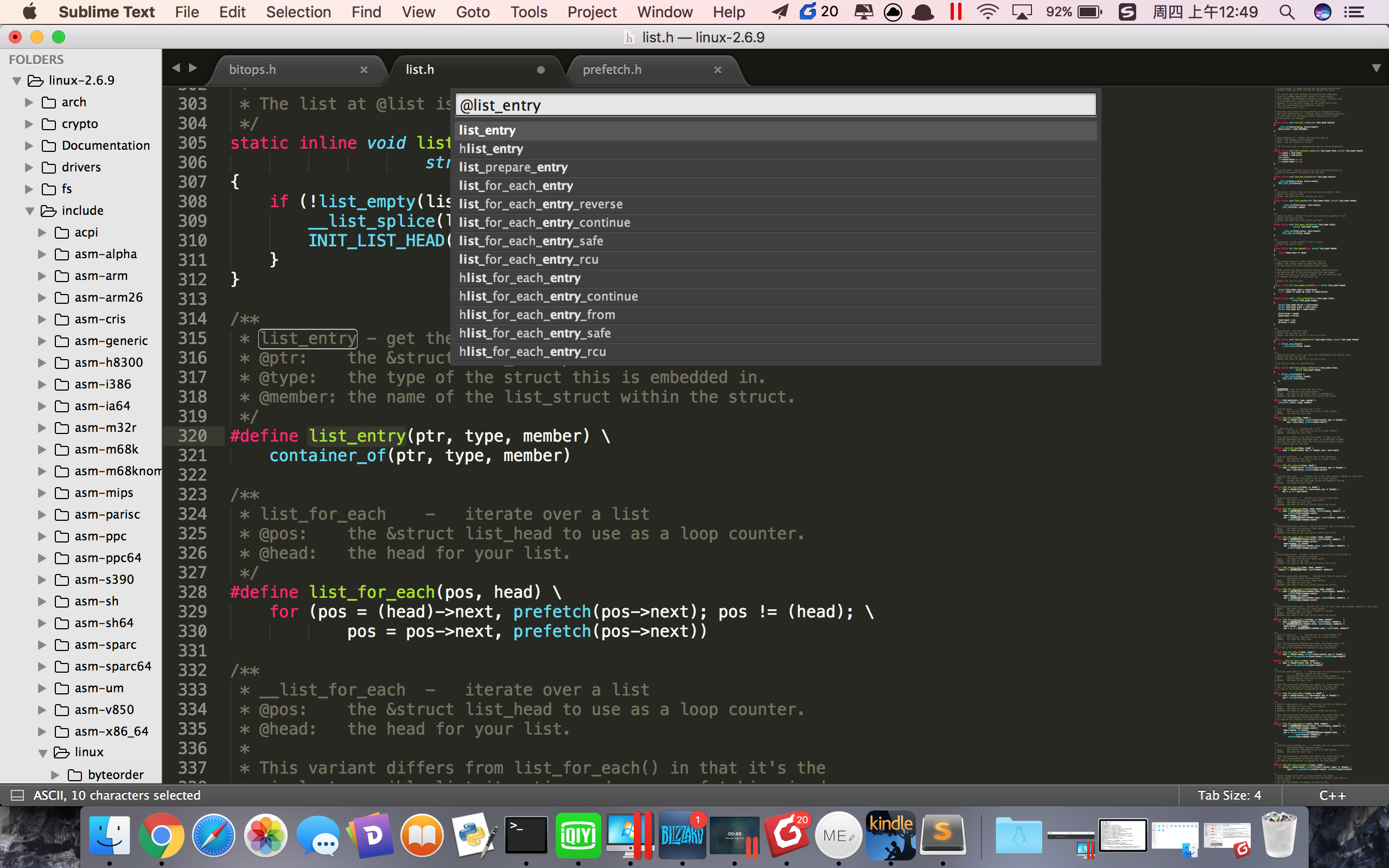Collapse the linux subfolder
Screen dimensions: 1389x868
click(x=42, y=752)
